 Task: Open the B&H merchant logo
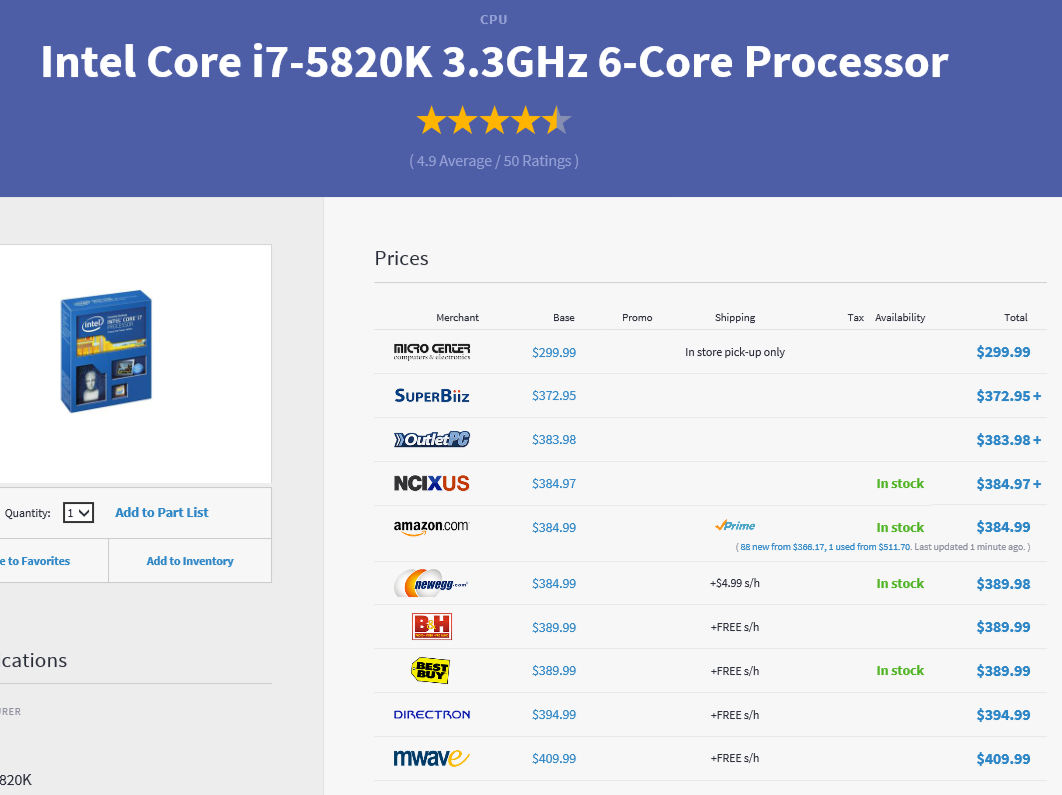tap(431, 626)
